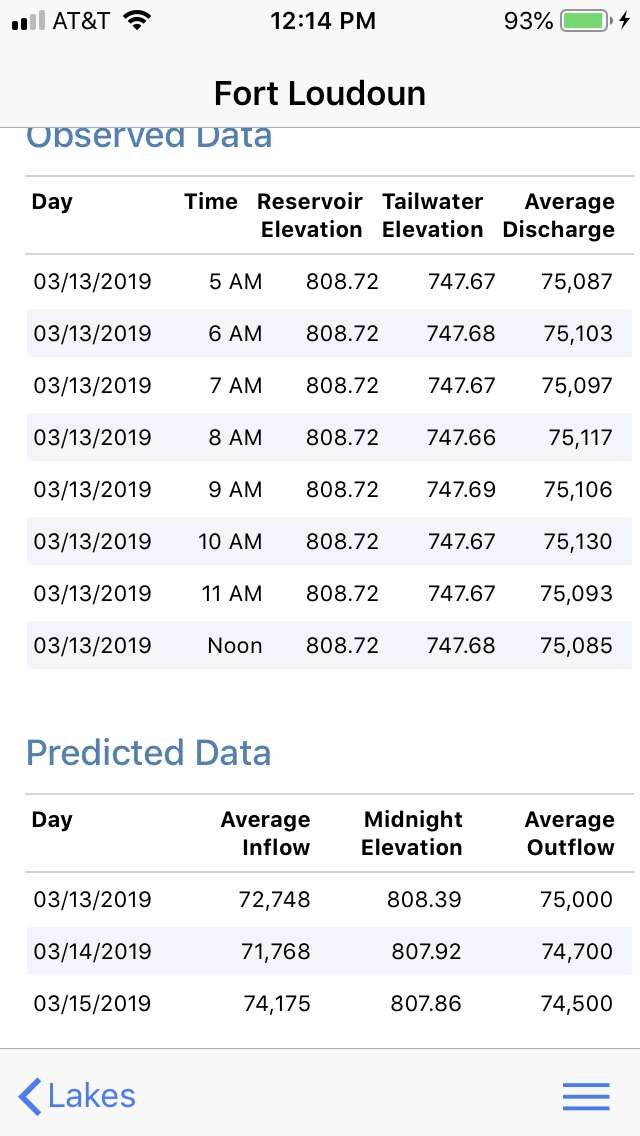Tap the Fort Loudoun title
640x1136 pixels.
pyautogui.click(x=320, y=93)
